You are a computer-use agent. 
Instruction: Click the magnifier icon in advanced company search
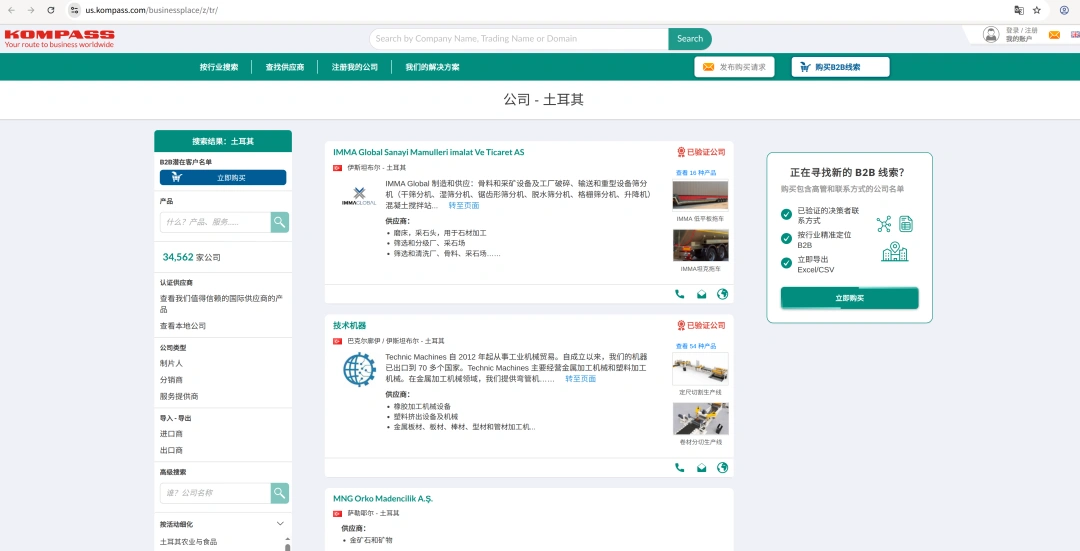click(x=280, y=493)
